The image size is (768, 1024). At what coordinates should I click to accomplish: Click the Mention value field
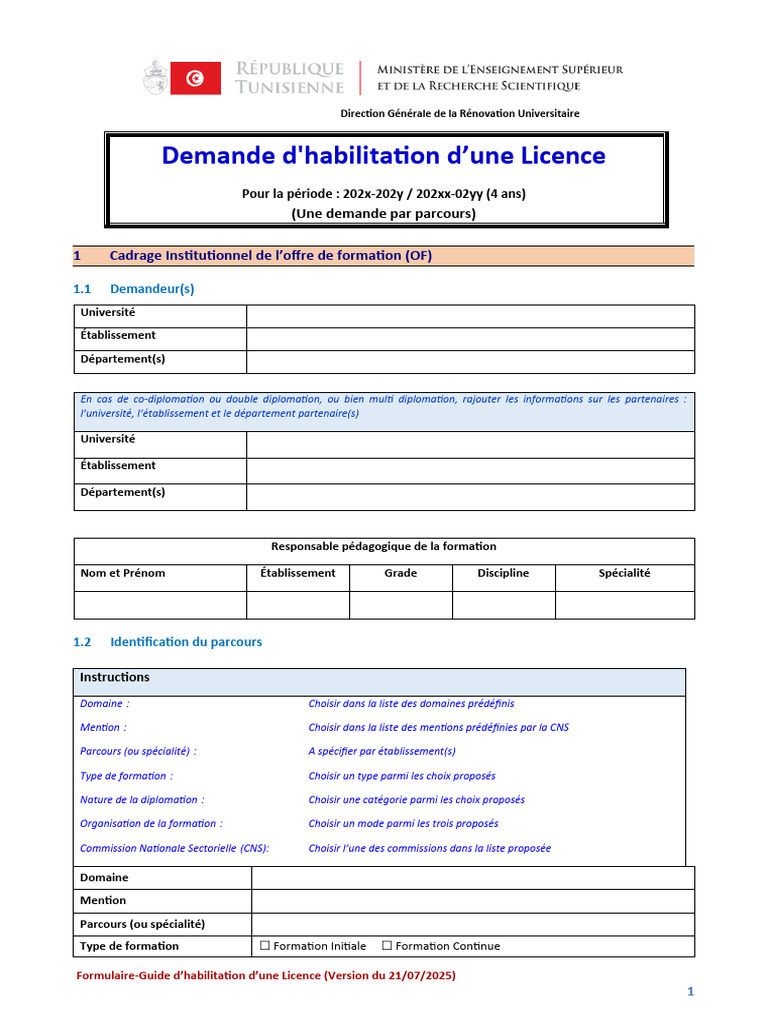tap(473, 901)
